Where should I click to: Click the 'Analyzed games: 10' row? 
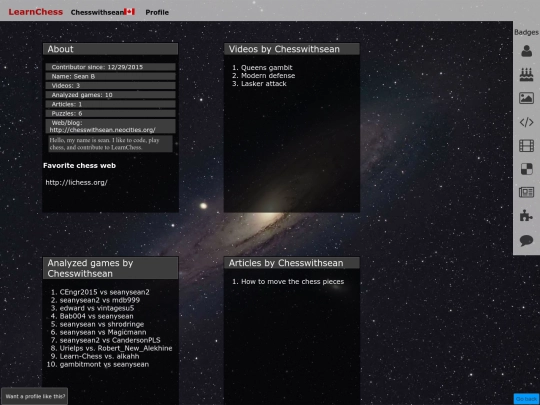(x=111, y=95)
